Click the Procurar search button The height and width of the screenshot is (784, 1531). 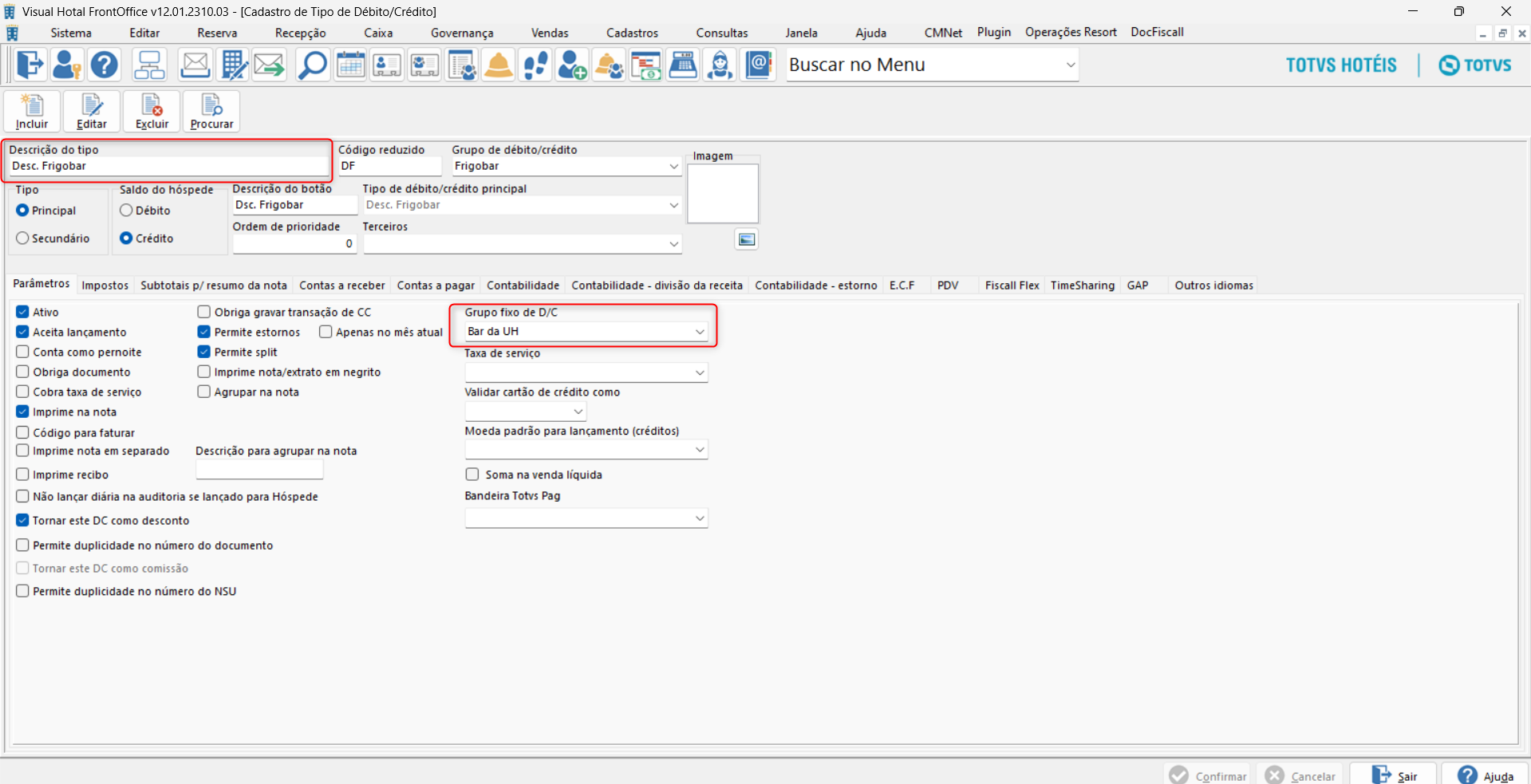coord(211,111)
